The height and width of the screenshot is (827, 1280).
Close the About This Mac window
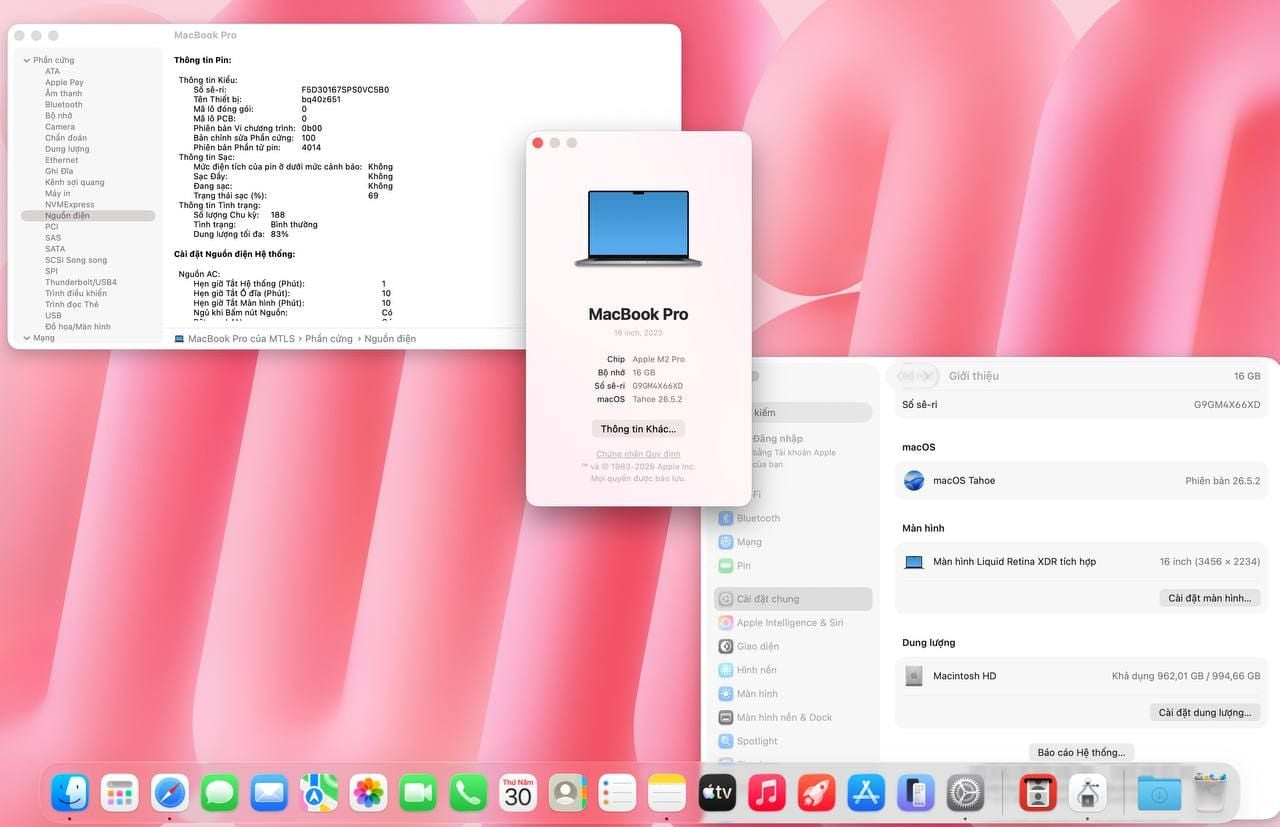[x=538, y=143]
